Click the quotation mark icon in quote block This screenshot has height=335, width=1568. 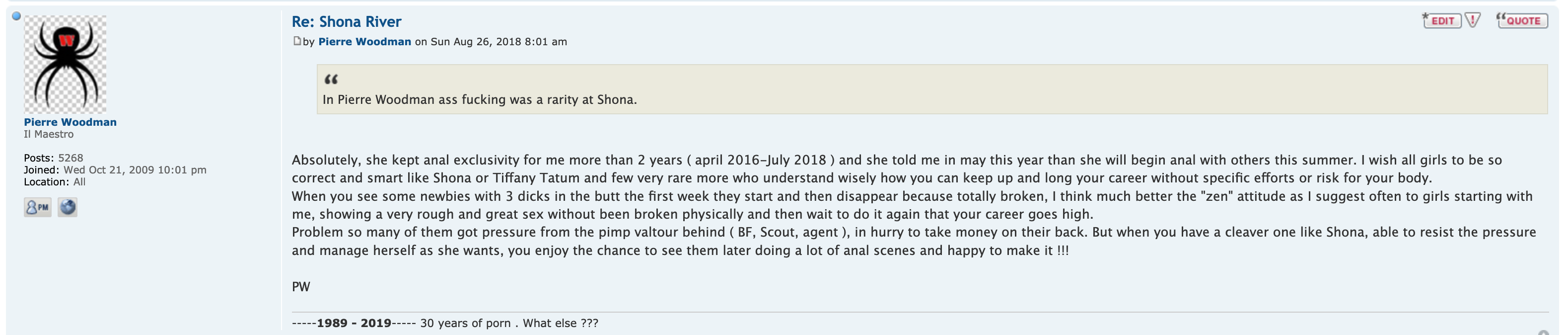[331, 79]
